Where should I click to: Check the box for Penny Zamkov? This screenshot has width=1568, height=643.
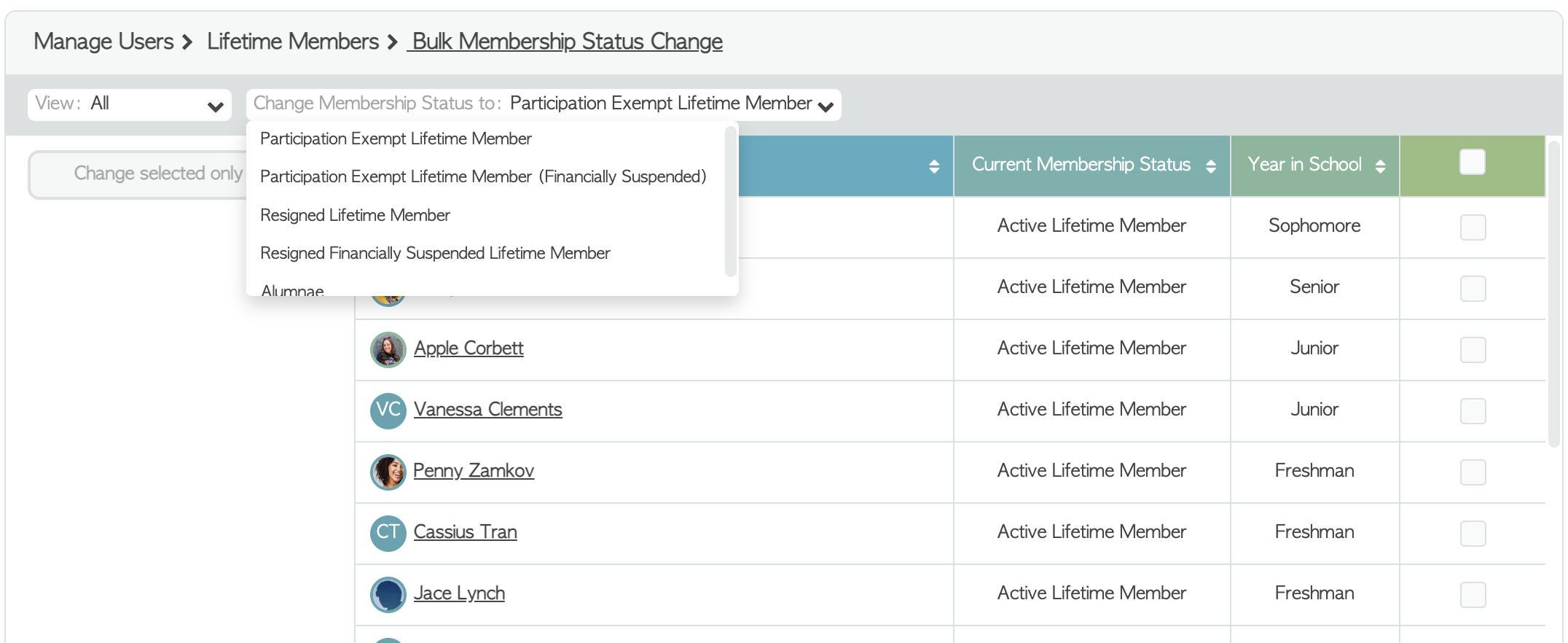[1472, 472]
